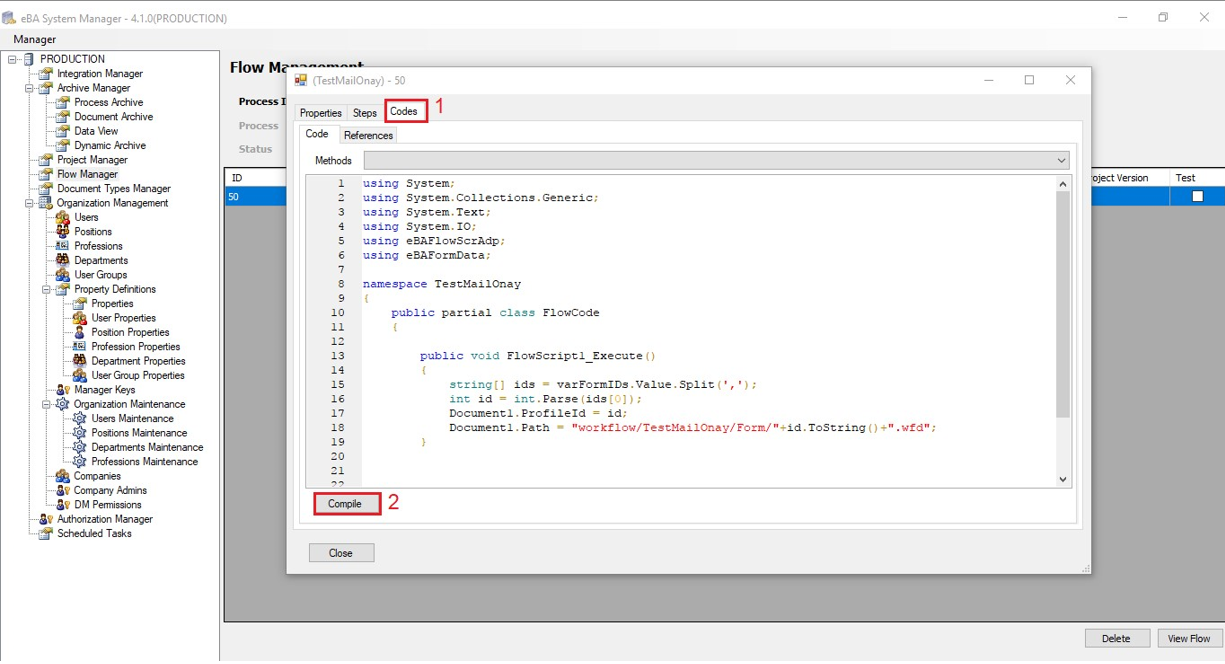
Task: Select the Companies icon in tree
Action: (63, 476)
